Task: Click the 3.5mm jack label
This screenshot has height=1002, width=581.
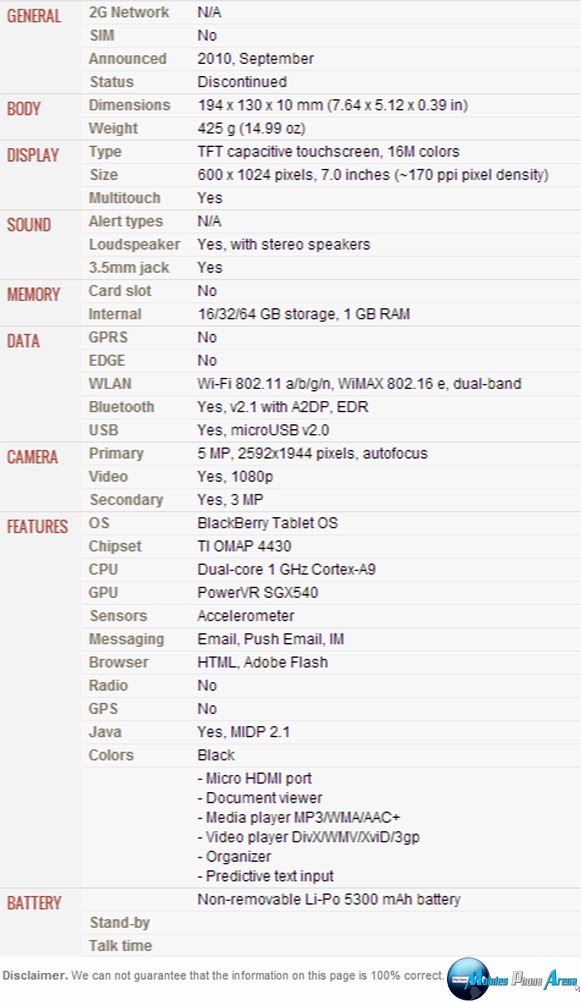Action: tap(129, 268)
